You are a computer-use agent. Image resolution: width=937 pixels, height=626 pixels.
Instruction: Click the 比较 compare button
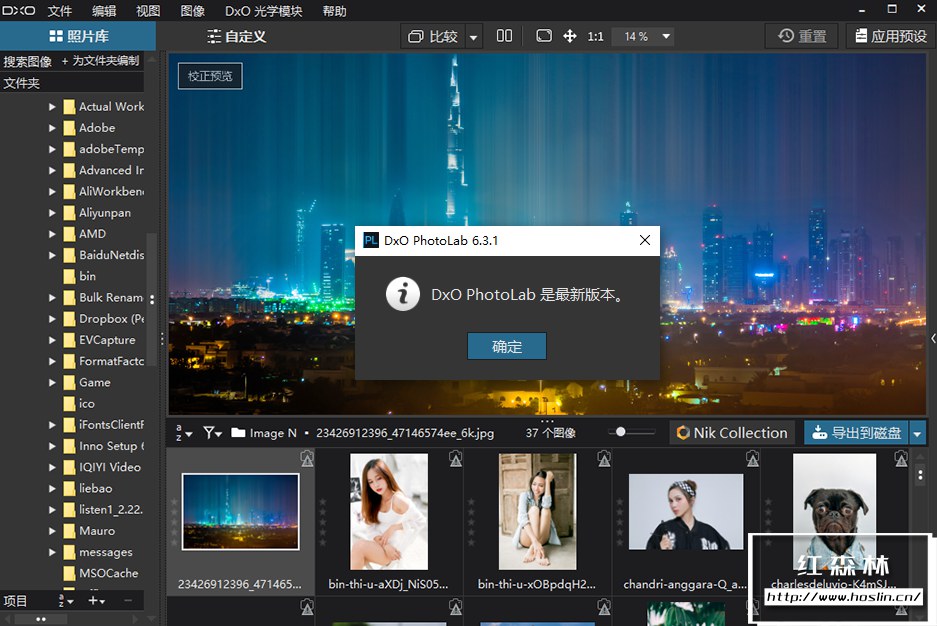[x=433, y=37]
